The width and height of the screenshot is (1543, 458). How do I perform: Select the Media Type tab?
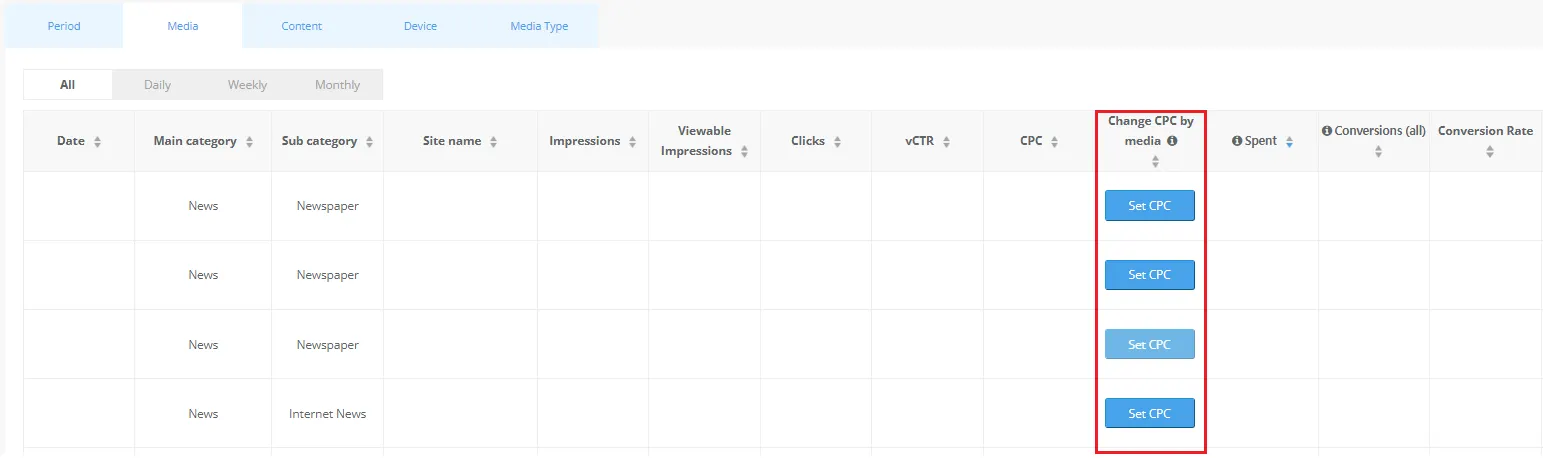pyautogui.click(x=539, y=26)
